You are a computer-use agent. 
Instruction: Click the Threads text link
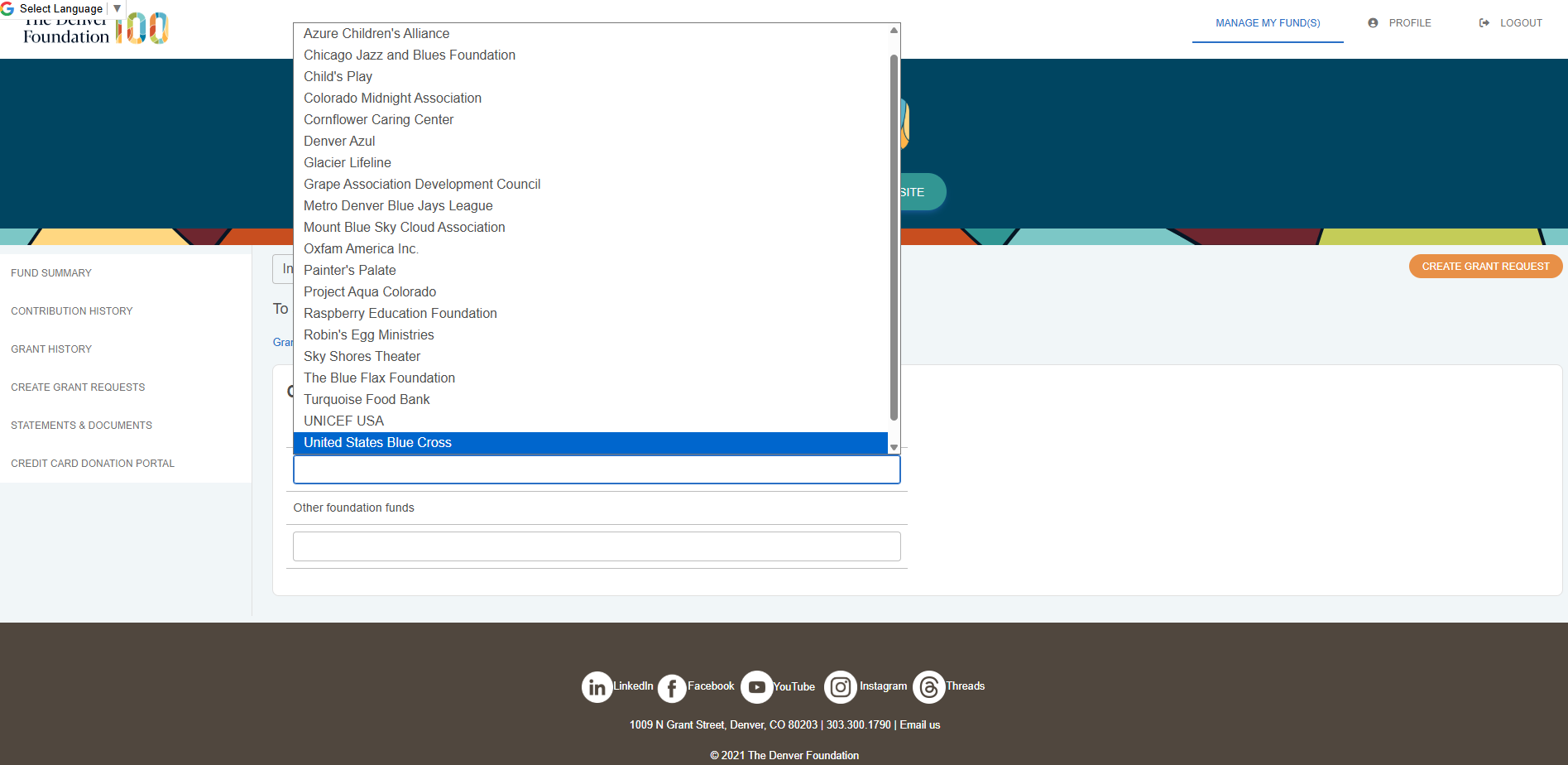965,686
